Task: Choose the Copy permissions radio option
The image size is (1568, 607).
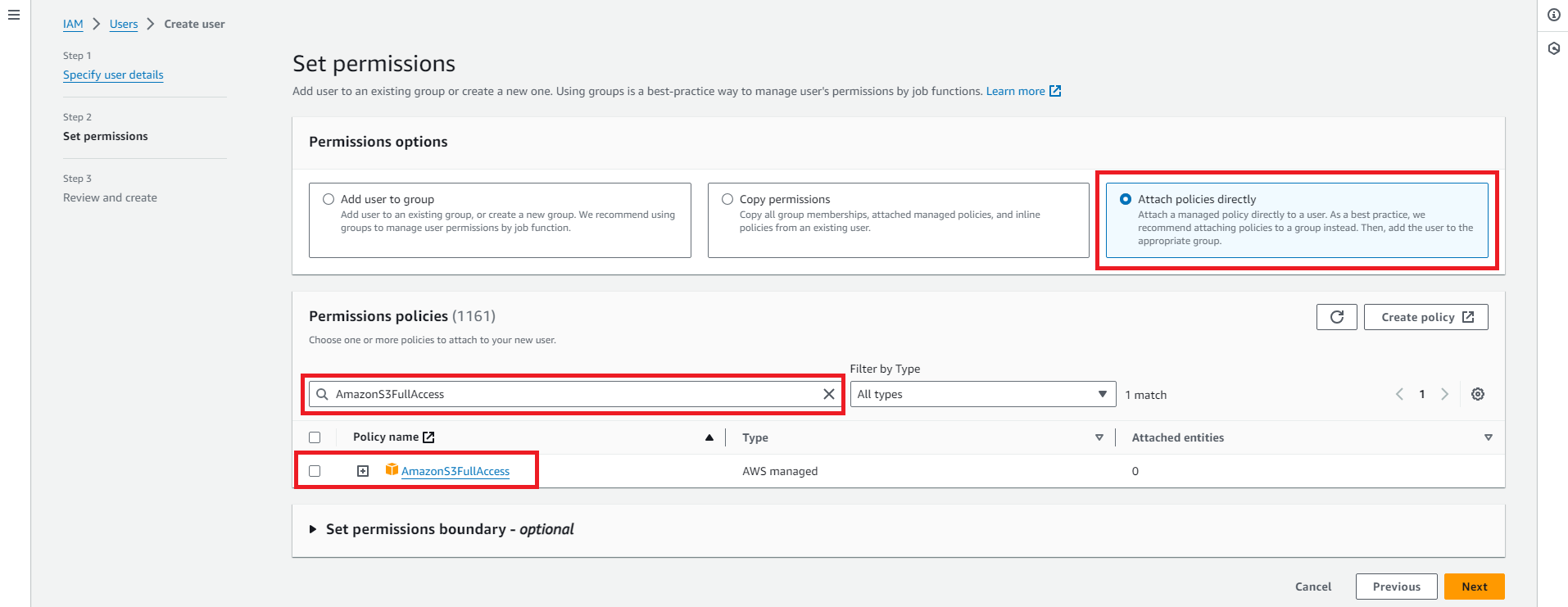Action: pos(727,199)
